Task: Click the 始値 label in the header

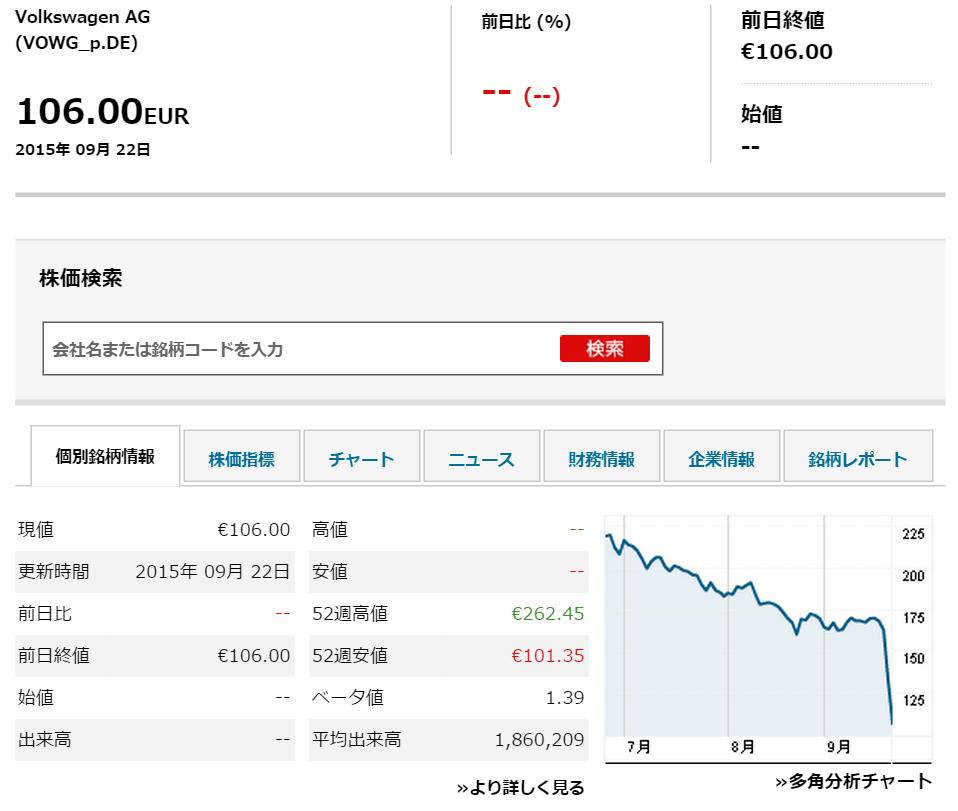Action: point(762,114)
